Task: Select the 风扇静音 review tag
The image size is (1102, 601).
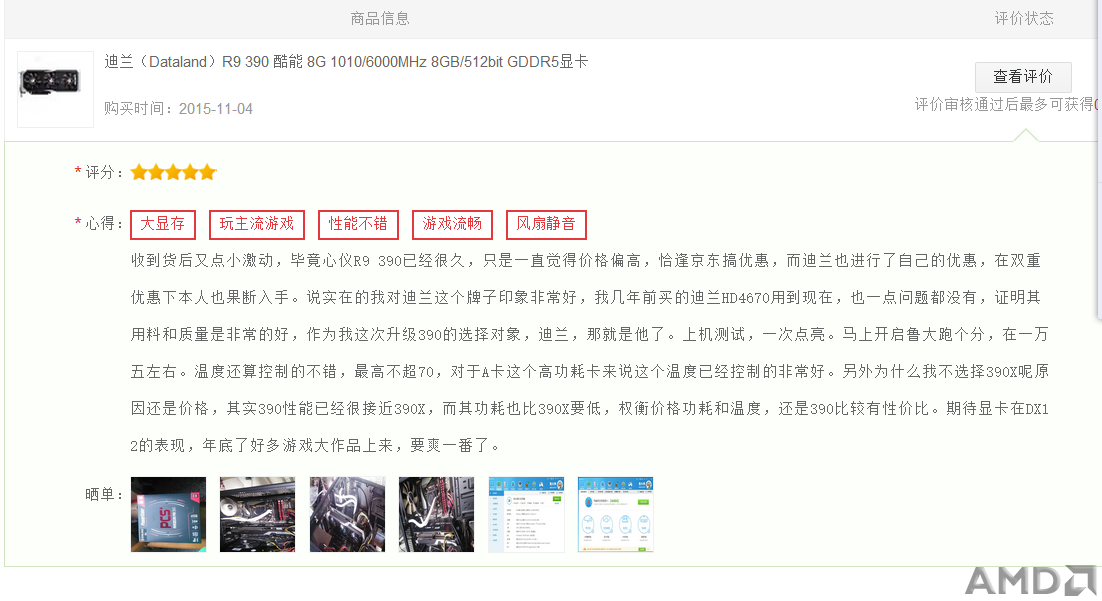Action: point(546,224)
